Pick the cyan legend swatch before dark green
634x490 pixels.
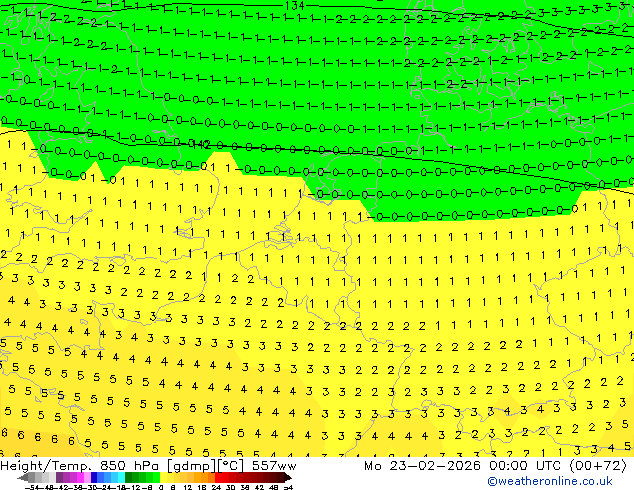(122, 477)
